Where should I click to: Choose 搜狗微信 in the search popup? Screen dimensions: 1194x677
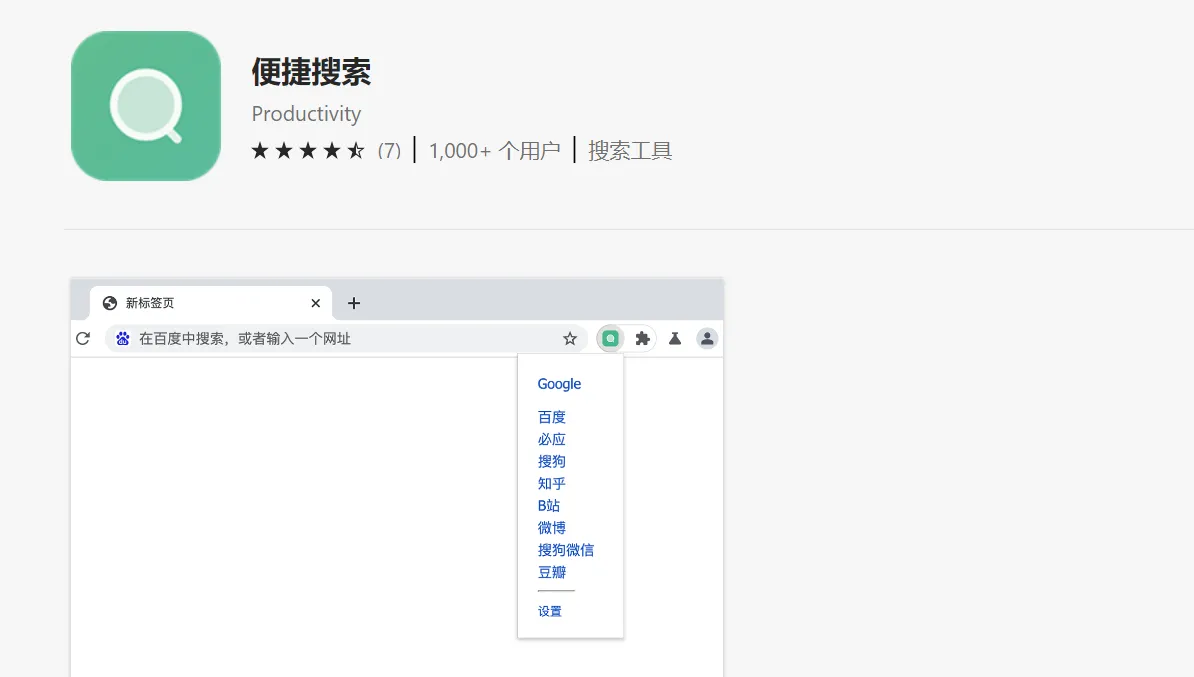pos(566,550)
